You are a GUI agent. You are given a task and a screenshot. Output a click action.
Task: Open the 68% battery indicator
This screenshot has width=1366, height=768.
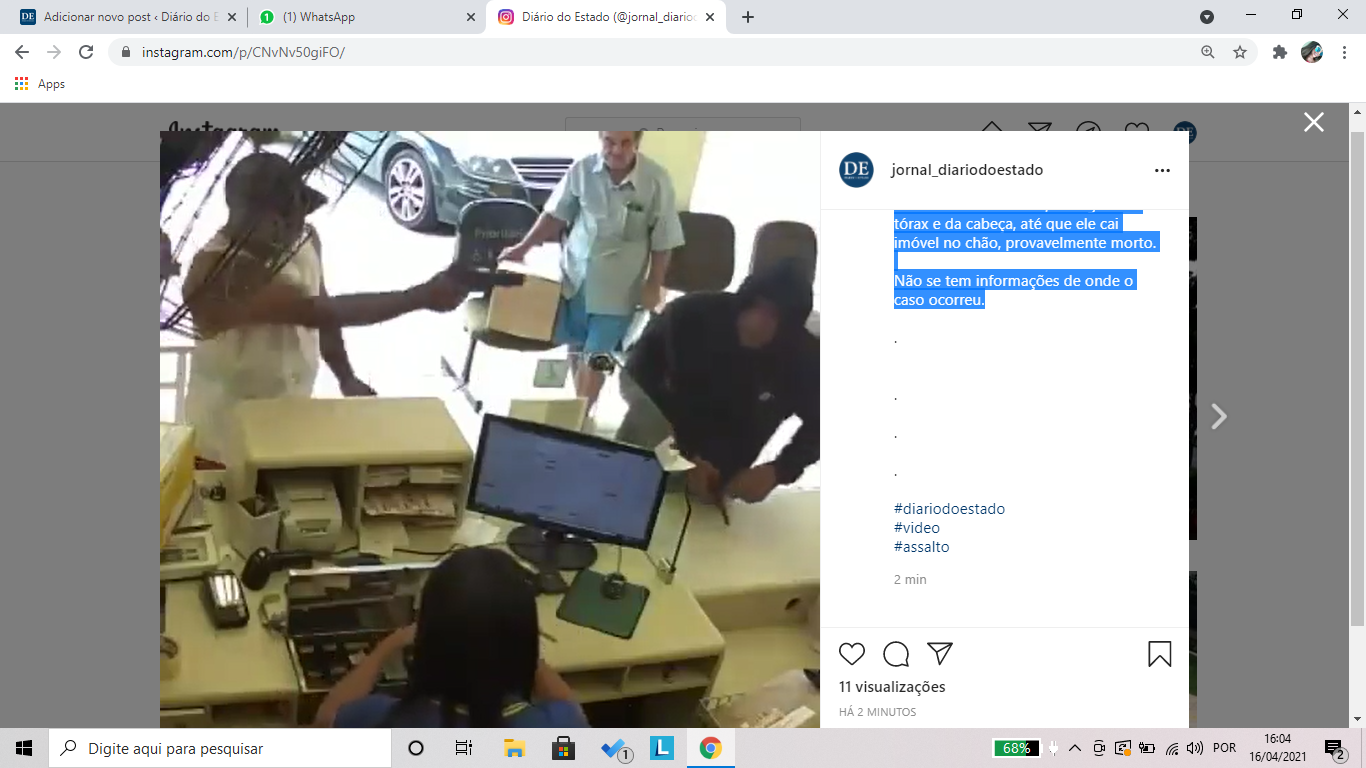pos(1017,748)
